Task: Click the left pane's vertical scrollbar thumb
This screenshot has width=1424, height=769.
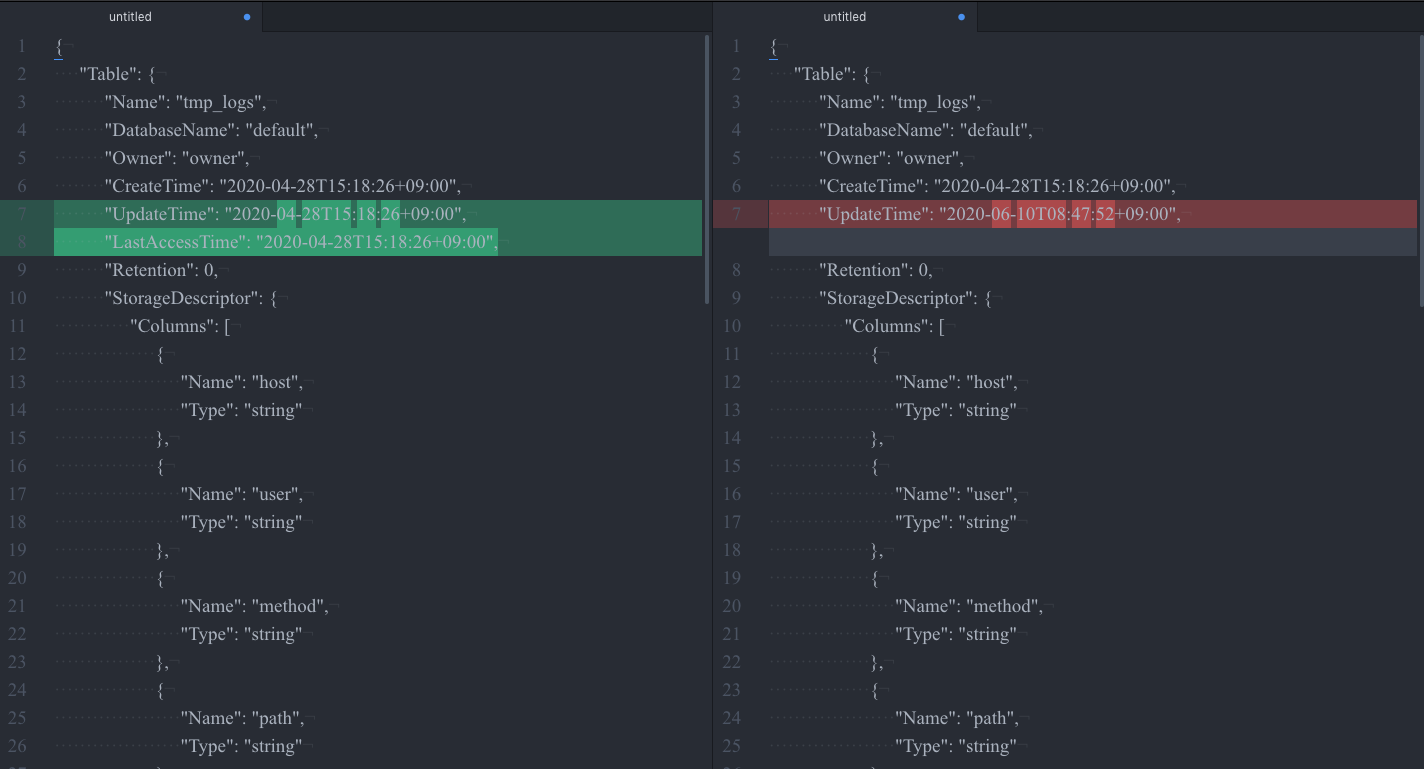Action: point(707,170)
